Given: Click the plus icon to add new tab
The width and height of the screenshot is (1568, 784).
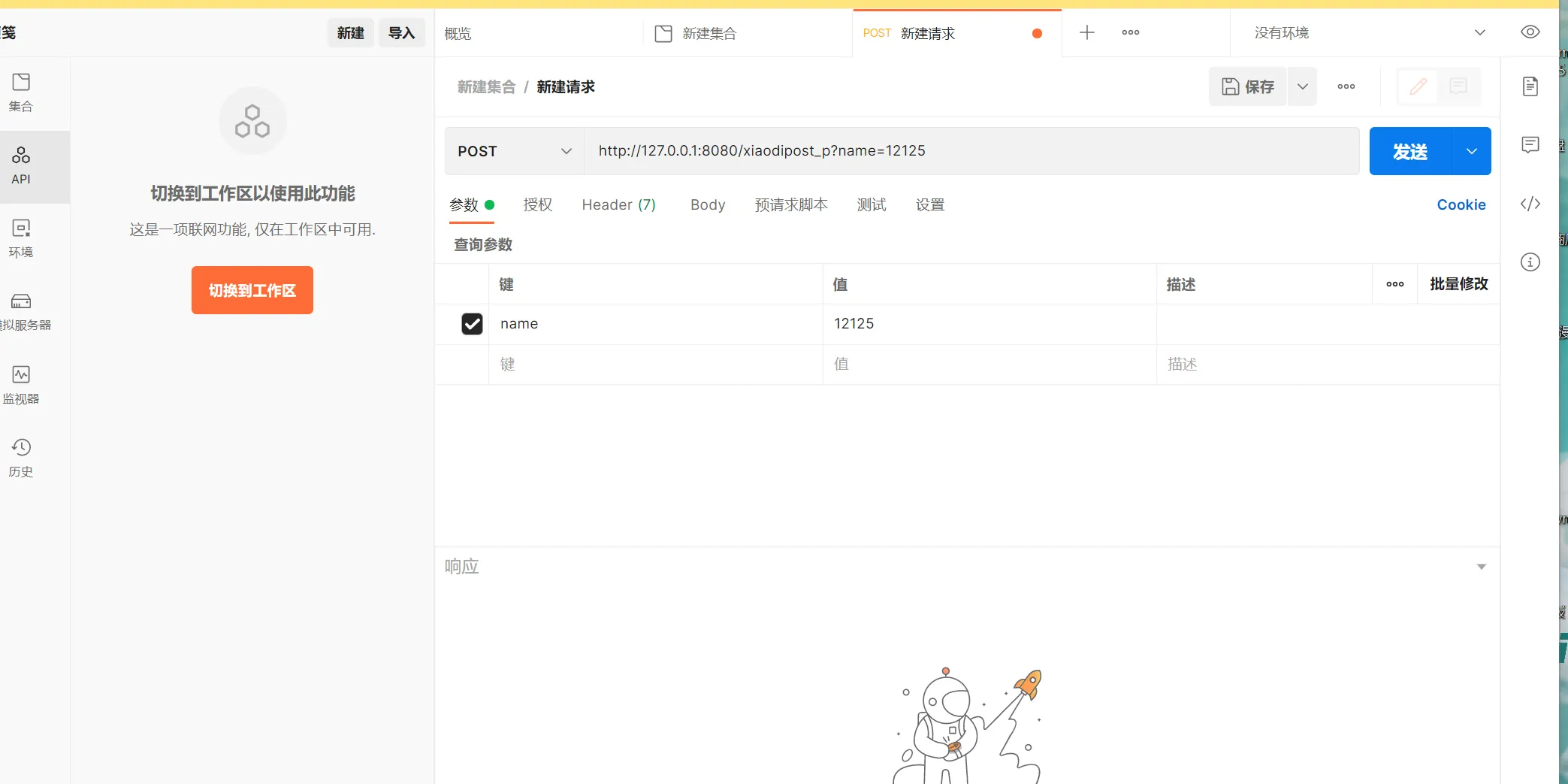Looking at the screenshot, I should (1086, 32).
